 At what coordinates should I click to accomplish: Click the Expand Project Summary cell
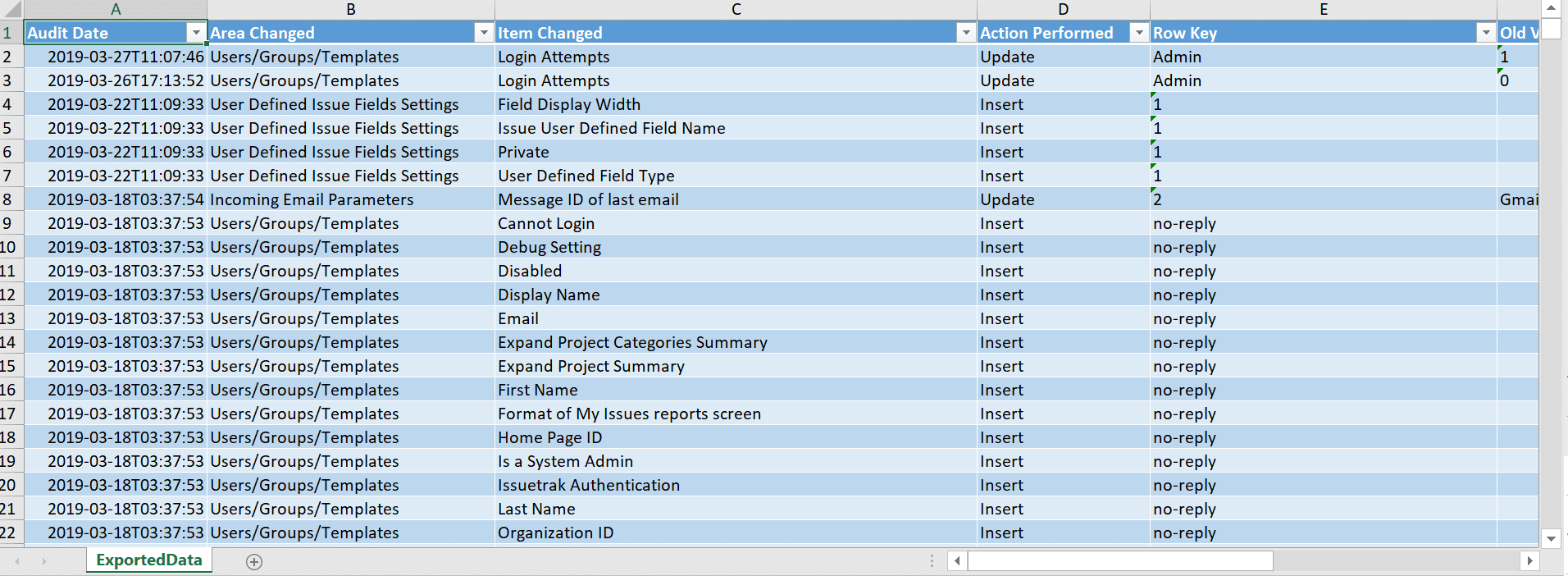point(736,366)
